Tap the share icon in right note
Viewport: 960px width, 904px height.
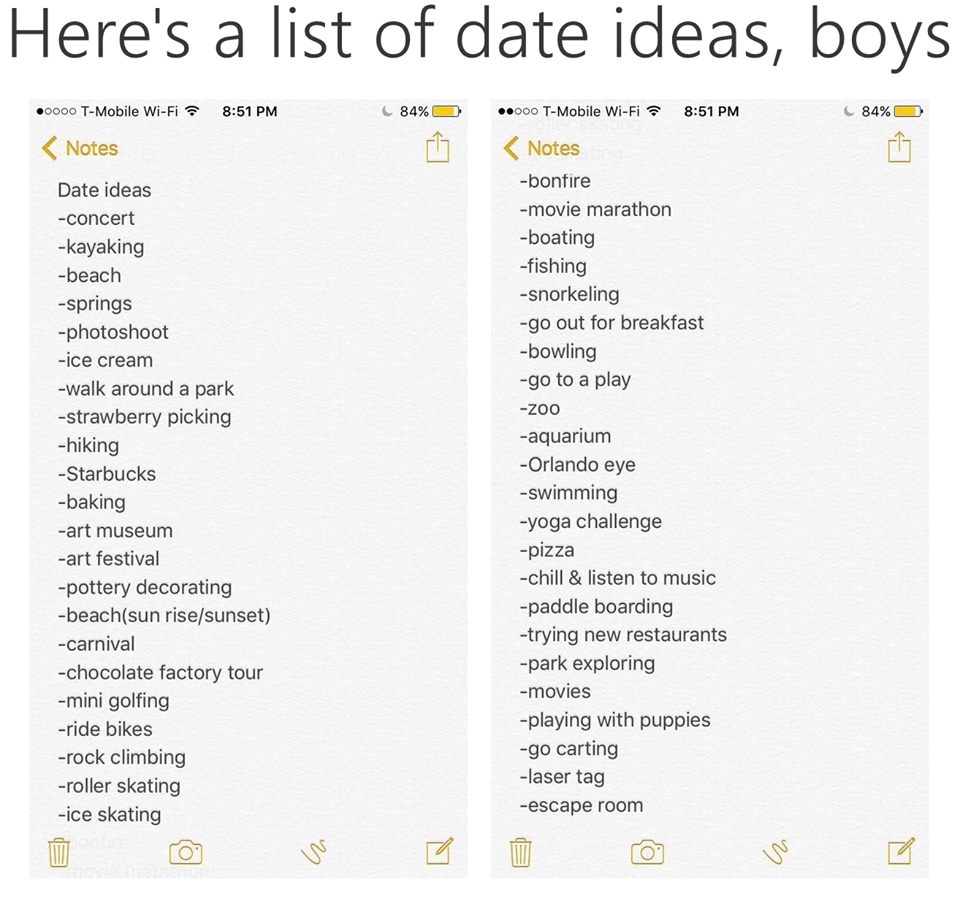(x=899, y=147)
